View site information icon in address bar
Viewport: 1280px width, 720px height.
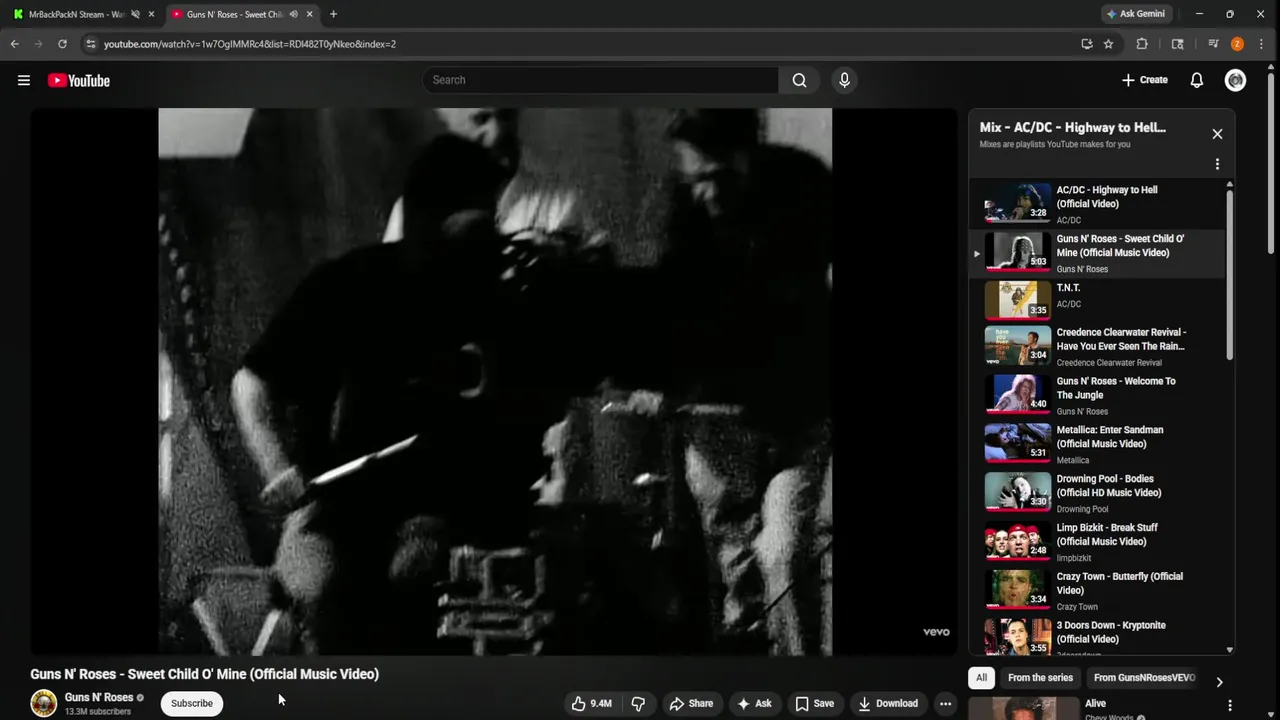click(90, 44)
